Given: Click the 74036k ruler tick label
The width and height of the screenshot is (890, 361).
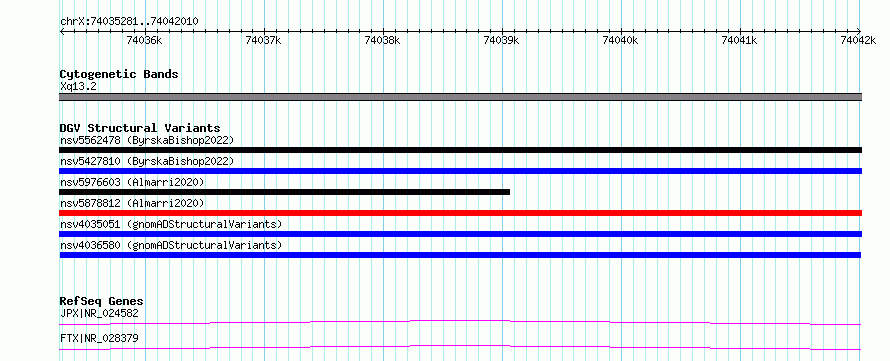Looking at the screenshot, I should coord(145,40).
